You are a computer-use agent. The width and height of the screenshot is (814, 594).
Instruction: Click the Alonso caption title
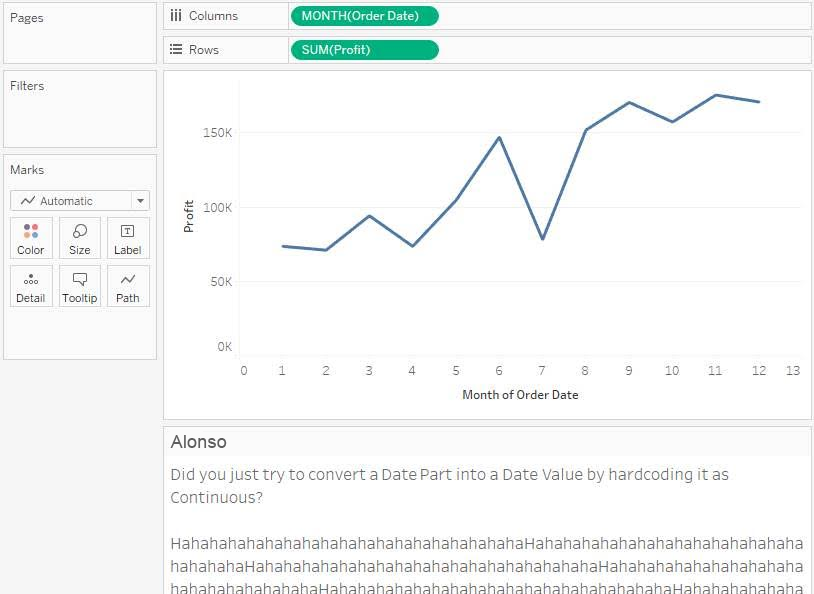point(199,442)
